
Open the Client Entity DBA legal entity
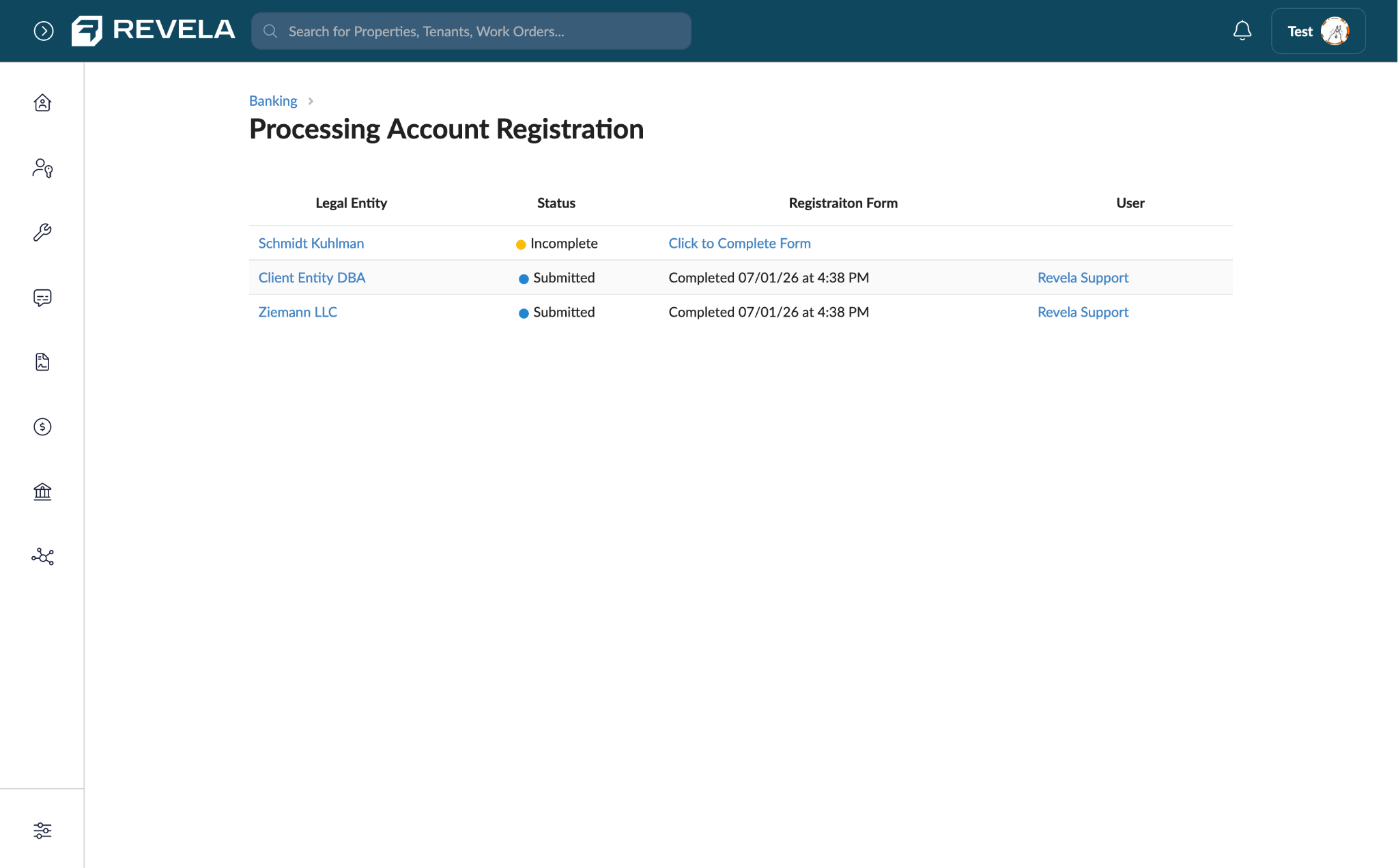coord(312,277)
